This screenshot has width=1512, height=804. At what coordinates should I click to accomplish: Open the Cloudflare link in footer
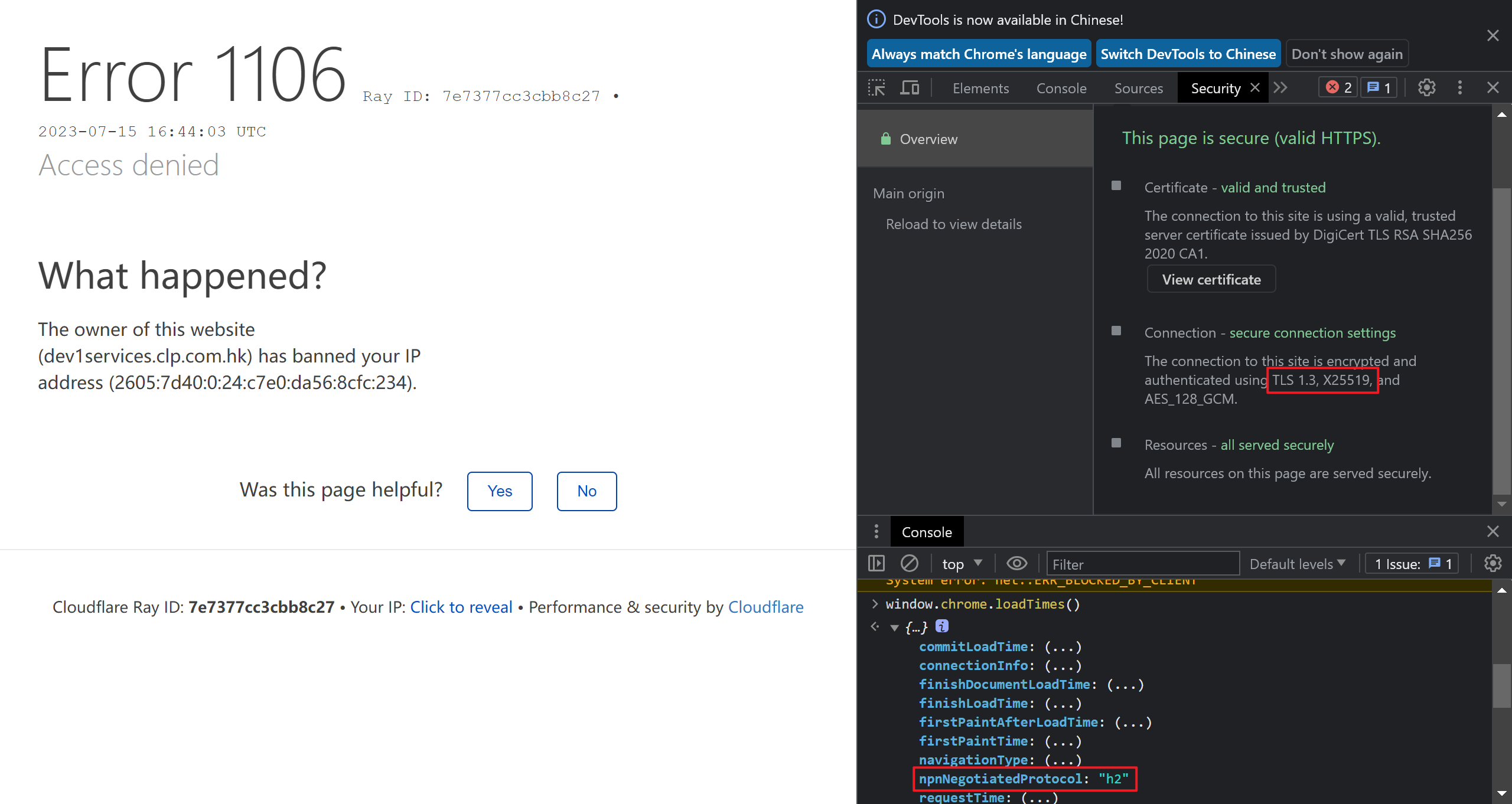[766, 607]
